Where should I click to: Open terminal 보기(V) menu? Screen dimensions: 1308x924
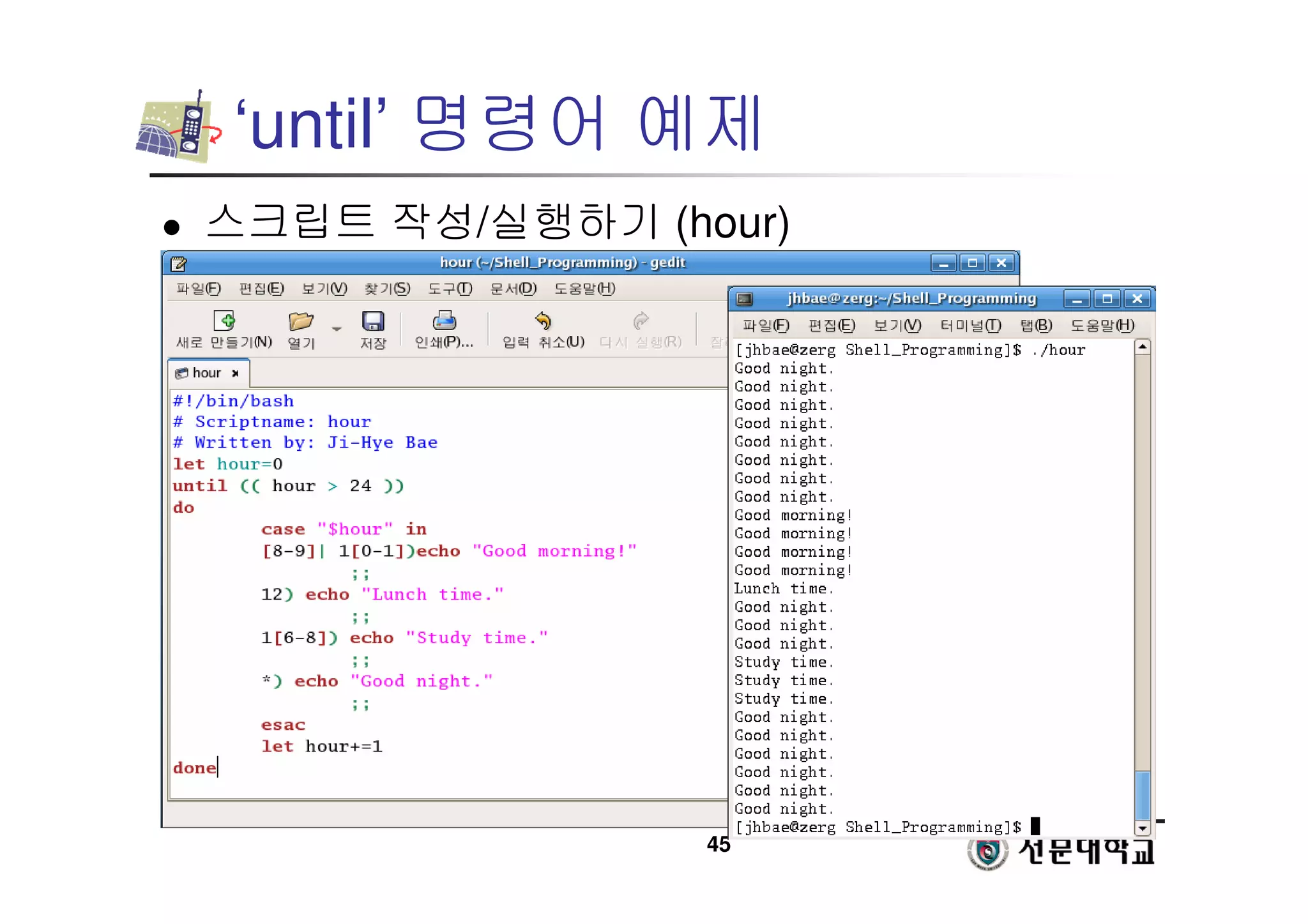[897, 326]
